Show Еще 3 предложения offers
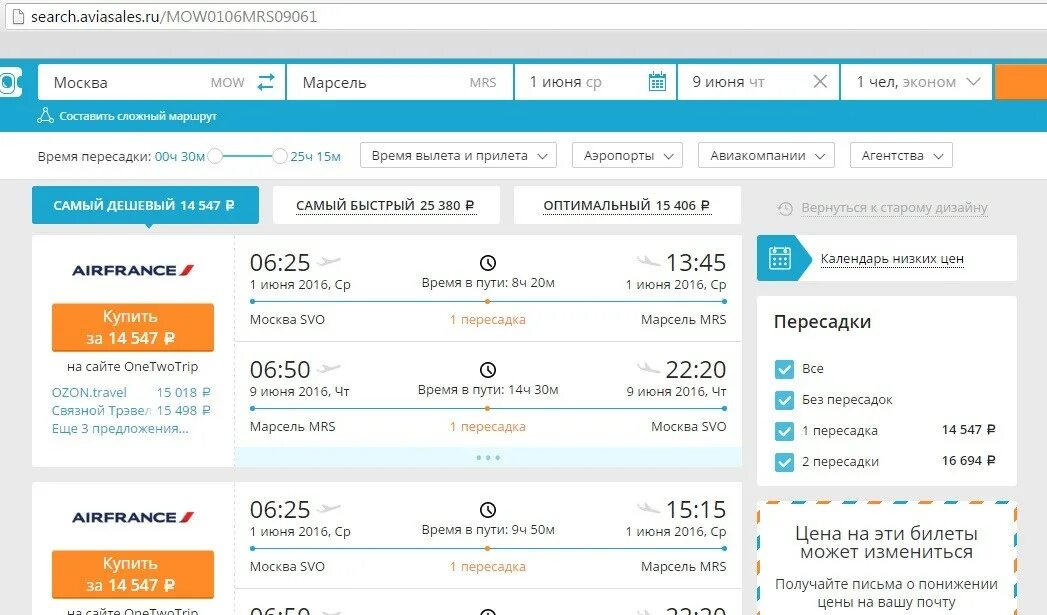This screenshot has height=615, width=1047. coord(120,429)
